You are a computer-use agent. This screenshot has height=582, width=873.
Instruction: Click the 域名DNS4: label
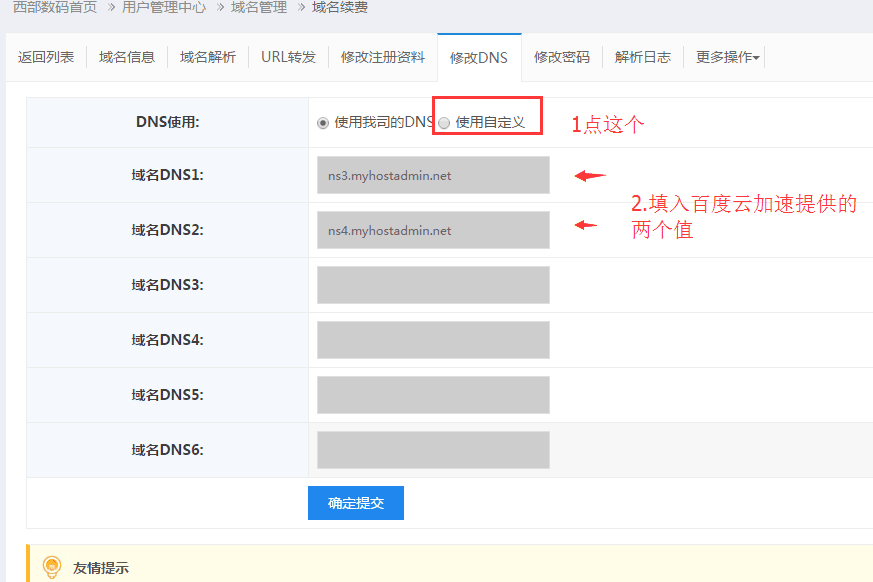click(x=168, y=340)
